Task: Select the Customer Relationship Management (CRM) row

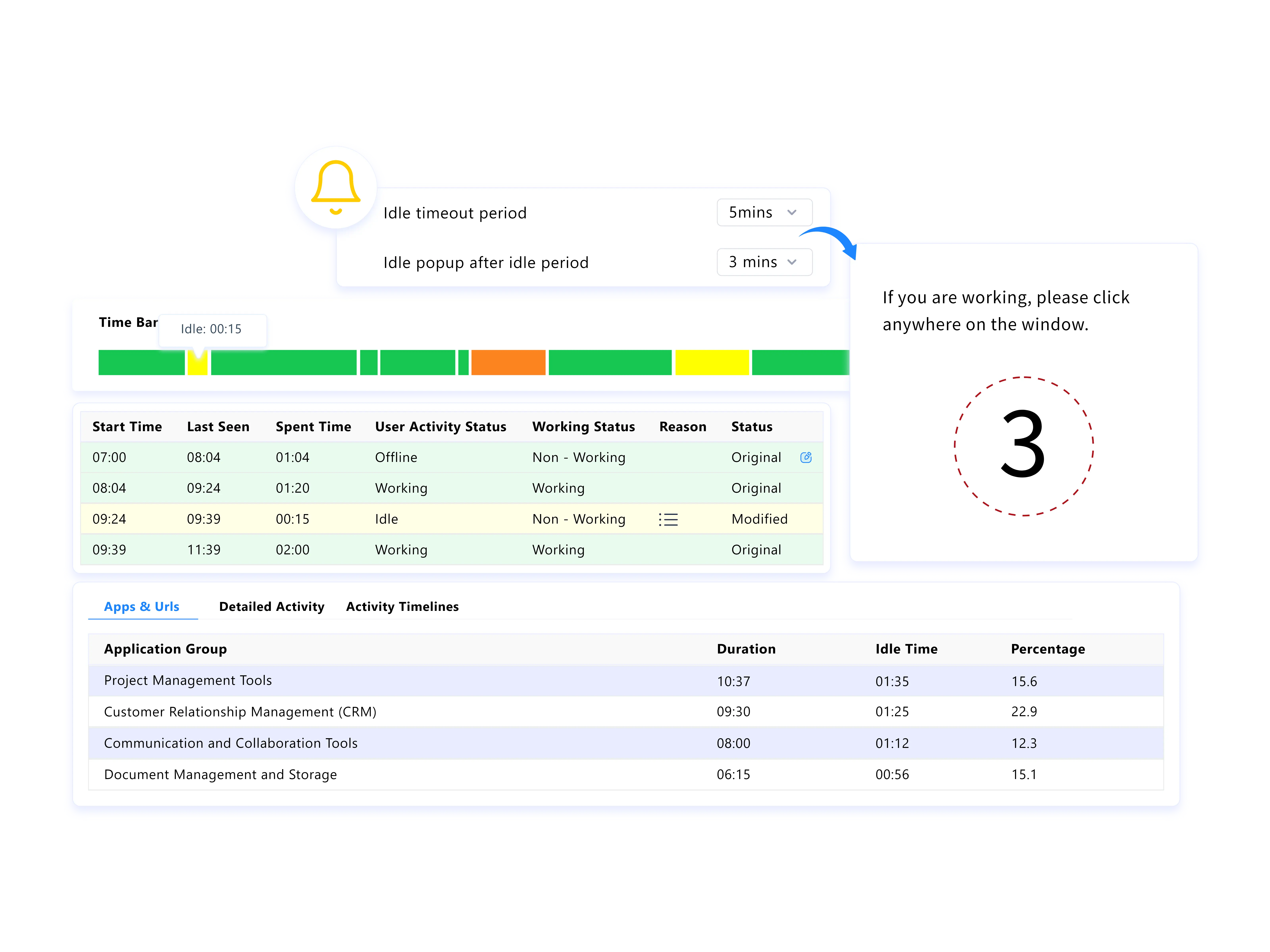Action: click(x=240, y=712)
